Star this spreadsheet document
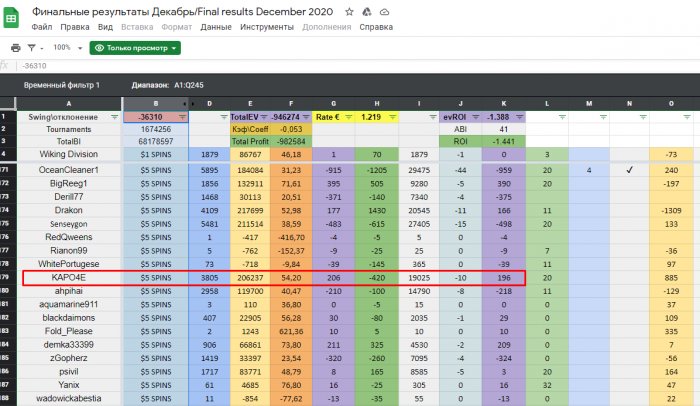This screenshot has height=406, width=700. tap(349, 12)
